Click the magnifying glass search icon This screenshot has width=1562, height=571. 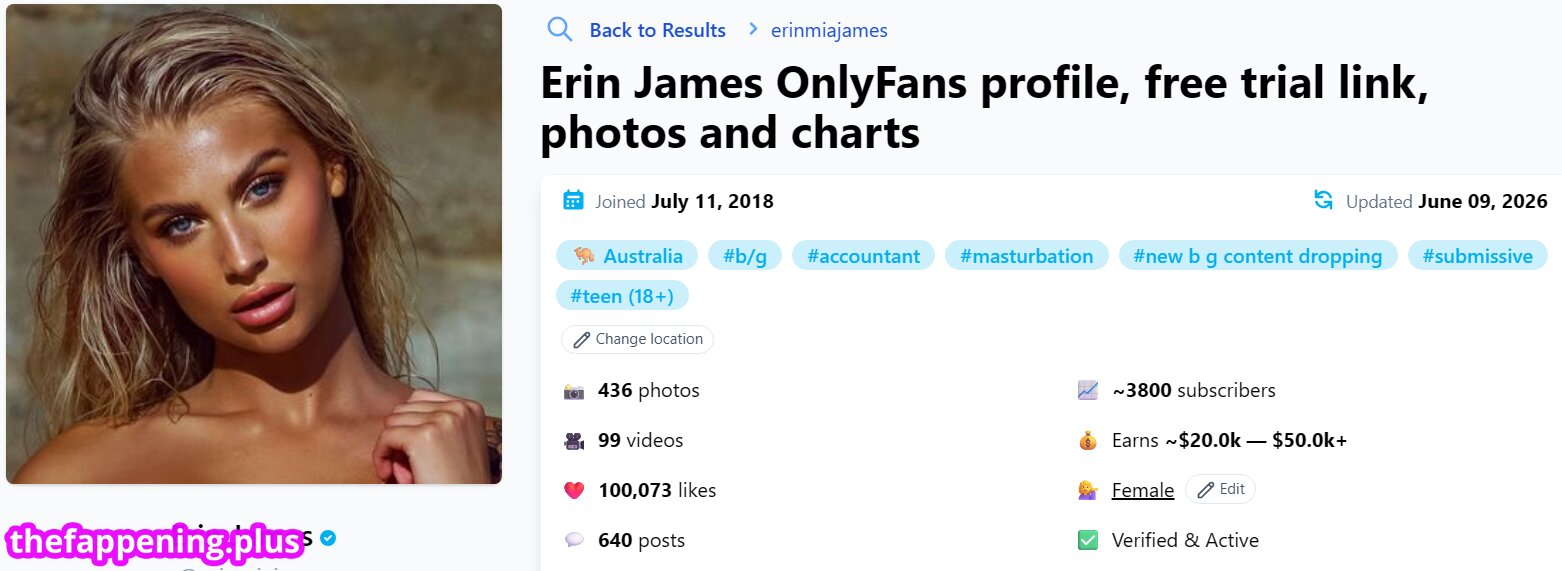click(560, 29)
